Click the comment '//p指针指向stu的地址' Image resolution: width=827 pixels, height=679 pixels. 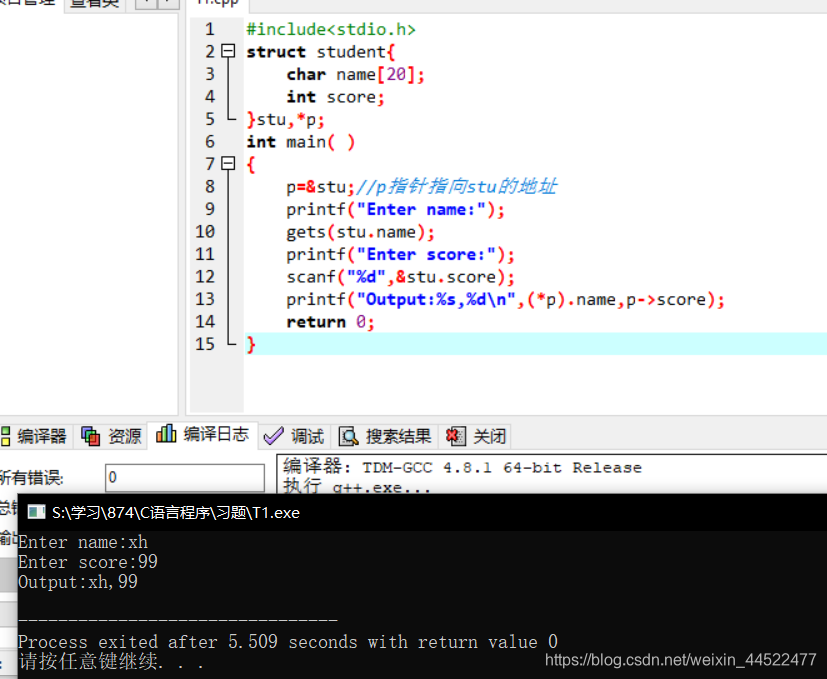tap(457, 187)
